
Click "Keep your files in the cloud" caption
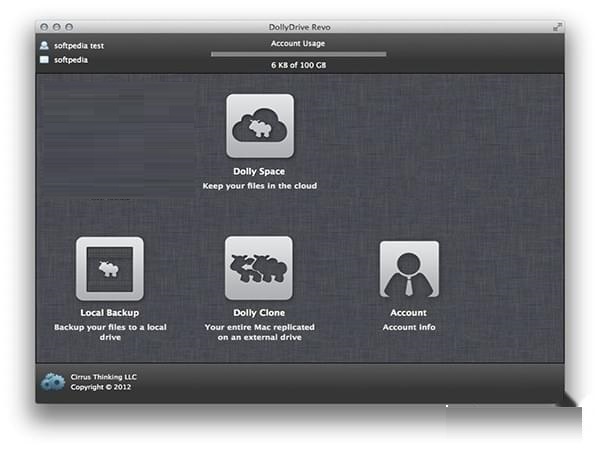tap(259, 186)
